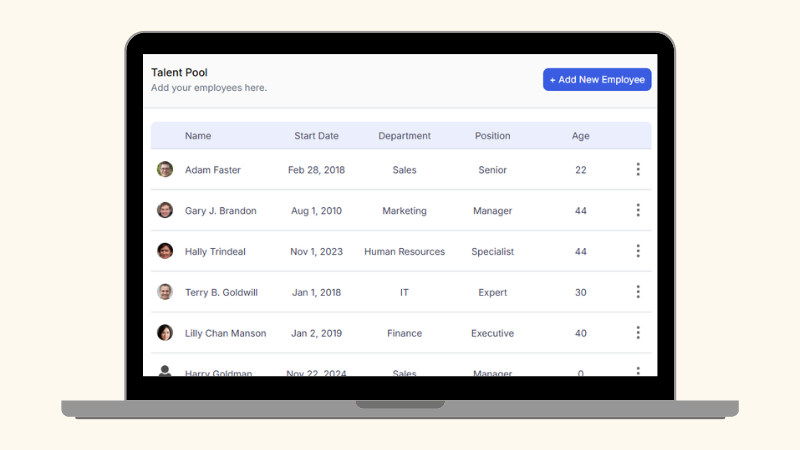Open the options menu for Terry B. Goldwill
Screen dimensions: 800x450
[x=638, y=292]
